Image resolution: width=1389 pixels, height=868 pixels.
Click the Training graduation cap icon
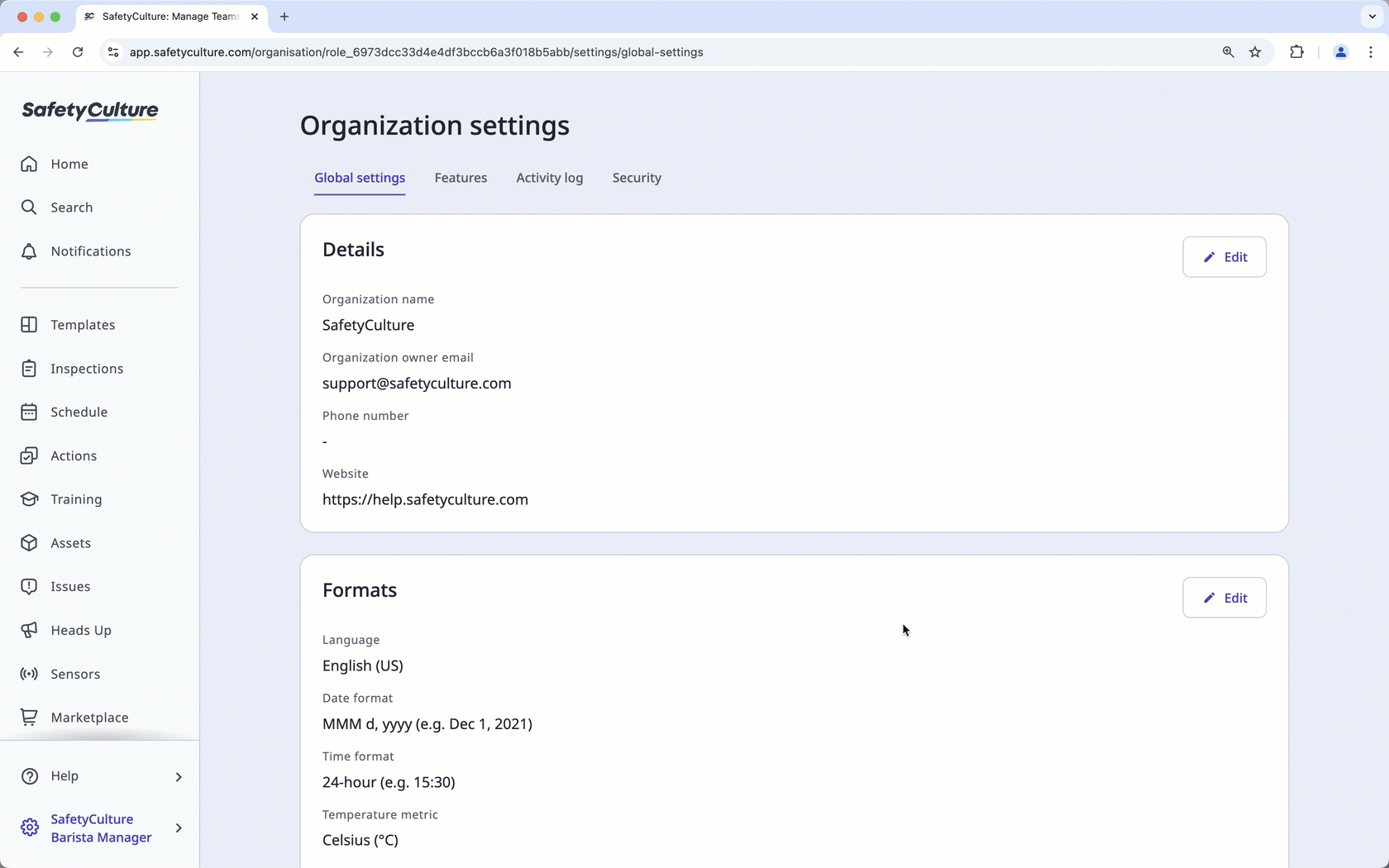pos(29,499)
